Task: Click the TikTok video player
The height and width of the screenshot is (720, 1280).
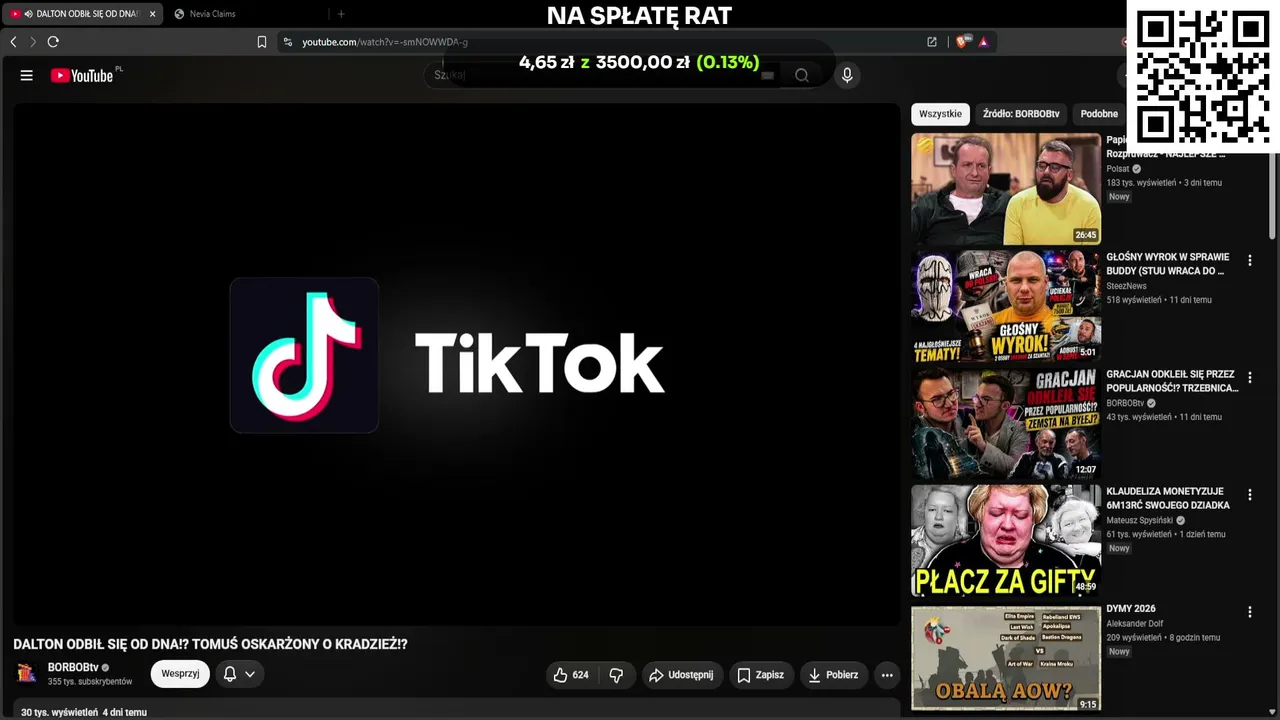Action: coord(457,365)
